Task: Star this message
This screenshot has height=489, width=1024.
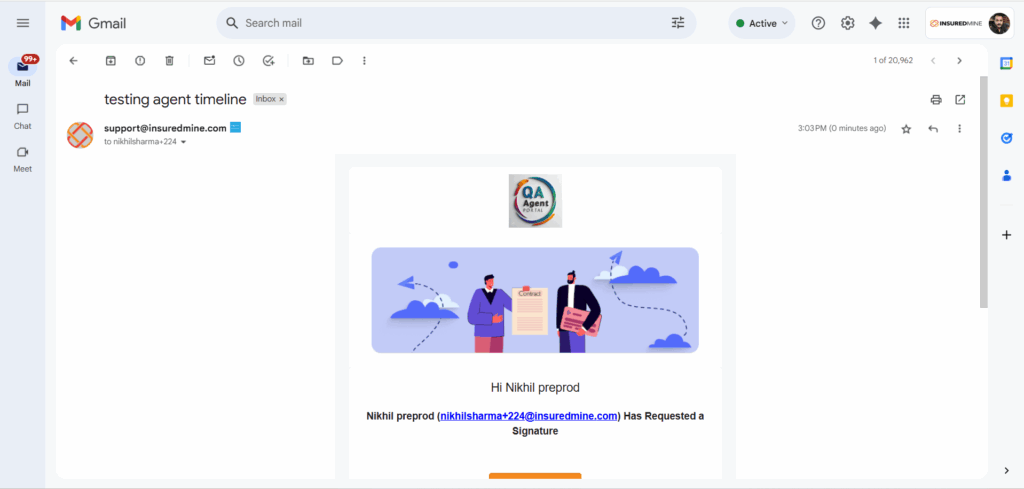Action: coord(906,129)
